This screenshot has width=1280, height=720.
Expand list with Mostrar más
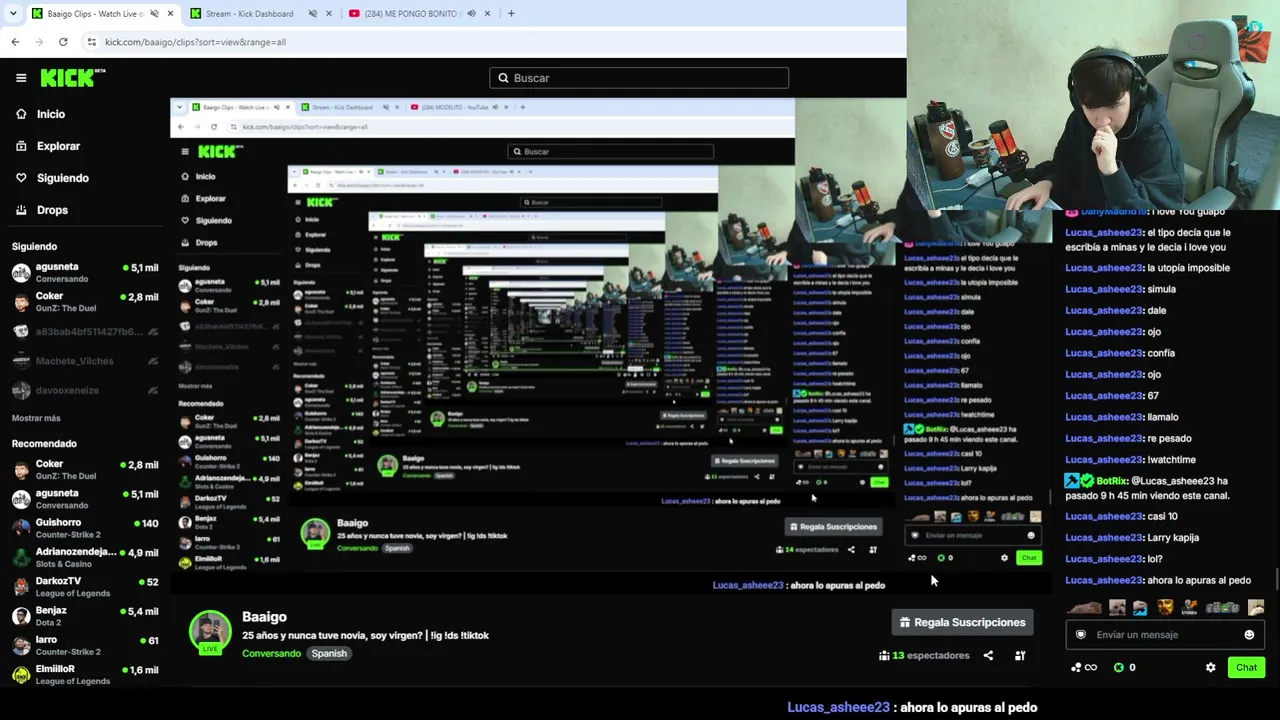(36, 418)
